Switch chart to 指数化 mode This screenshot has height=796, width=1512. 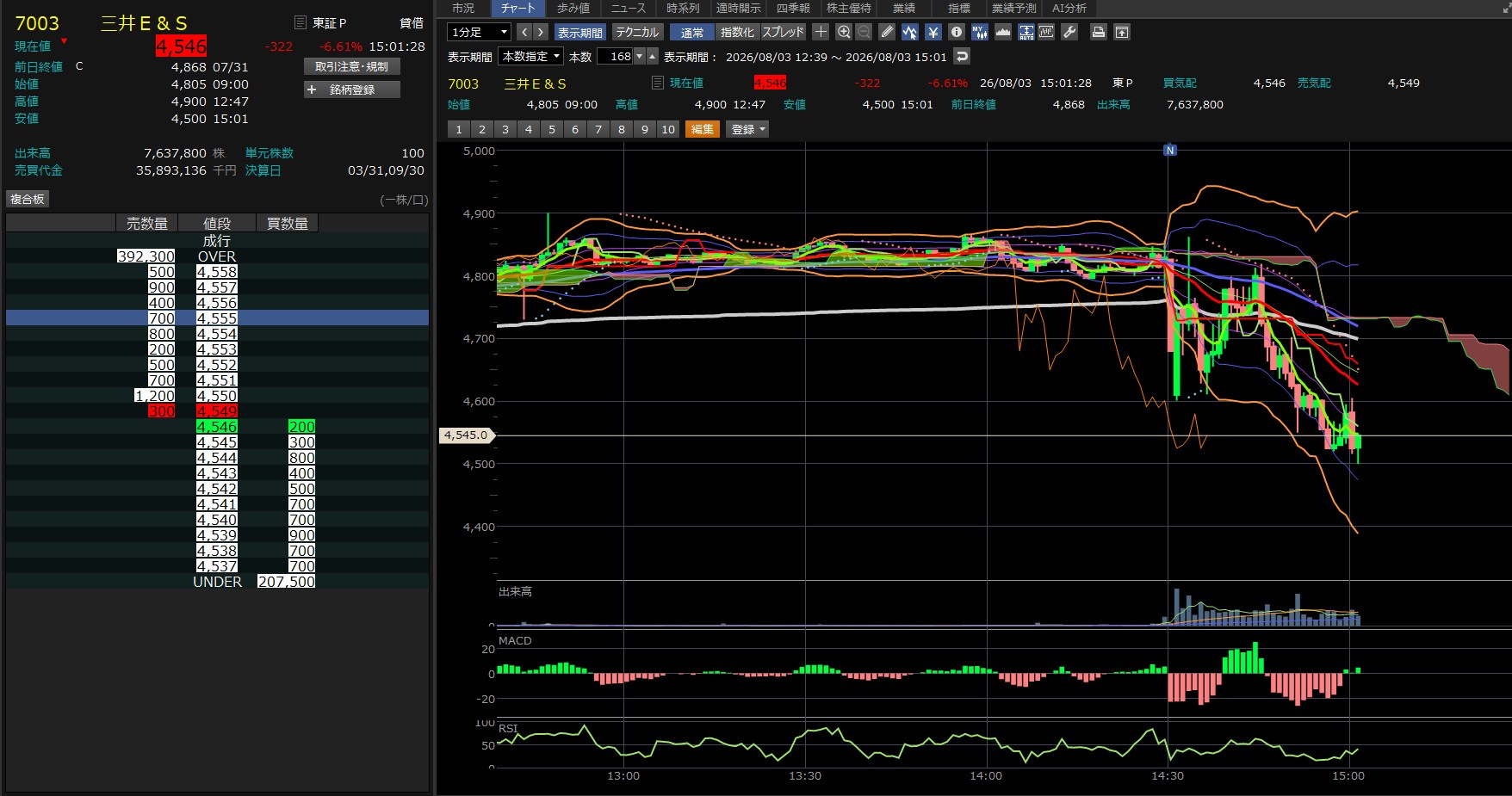click(737, 32)
